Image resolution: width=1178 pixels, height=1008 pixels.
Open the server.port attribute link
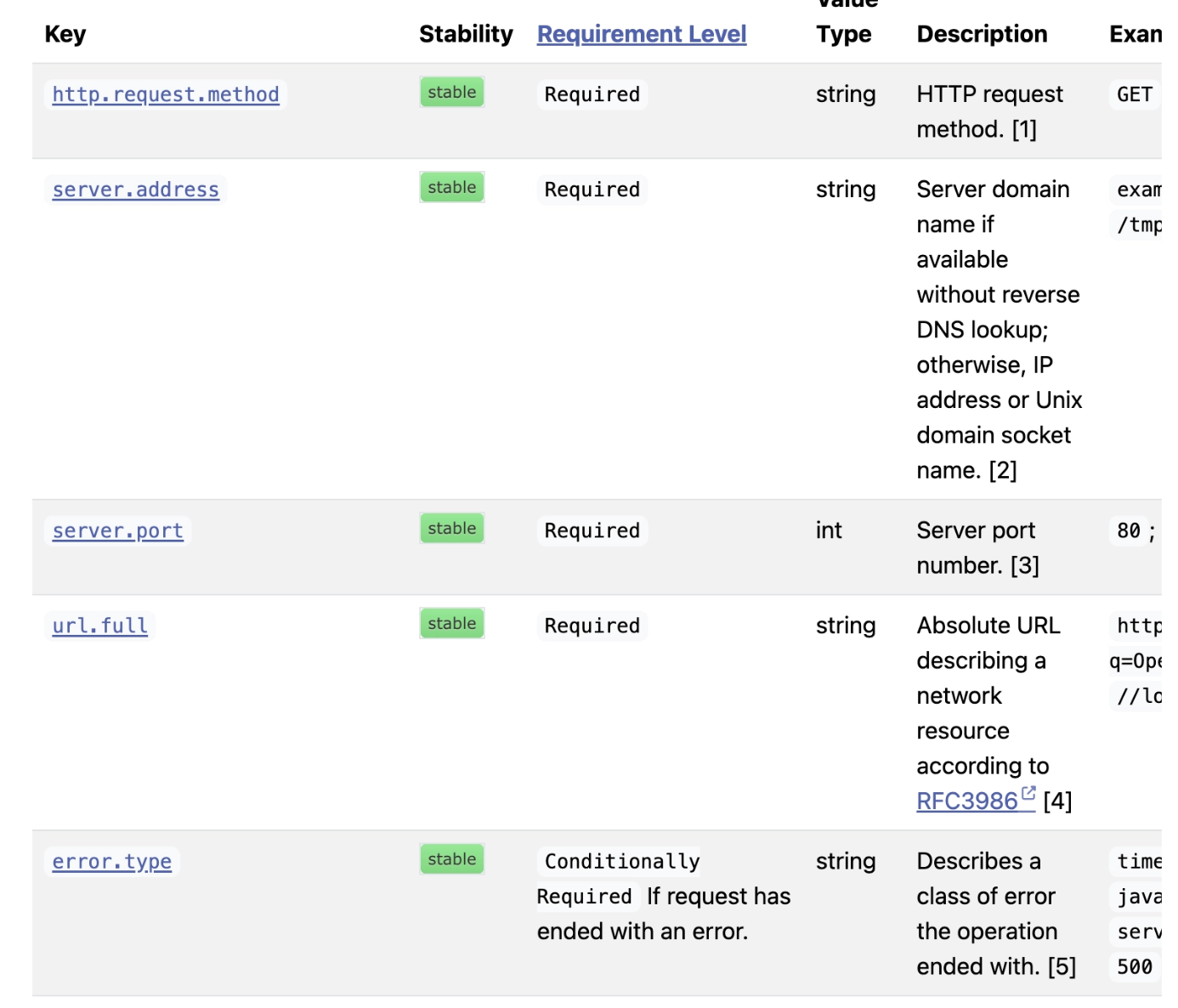pyautogui.click(x=118, y=530)
